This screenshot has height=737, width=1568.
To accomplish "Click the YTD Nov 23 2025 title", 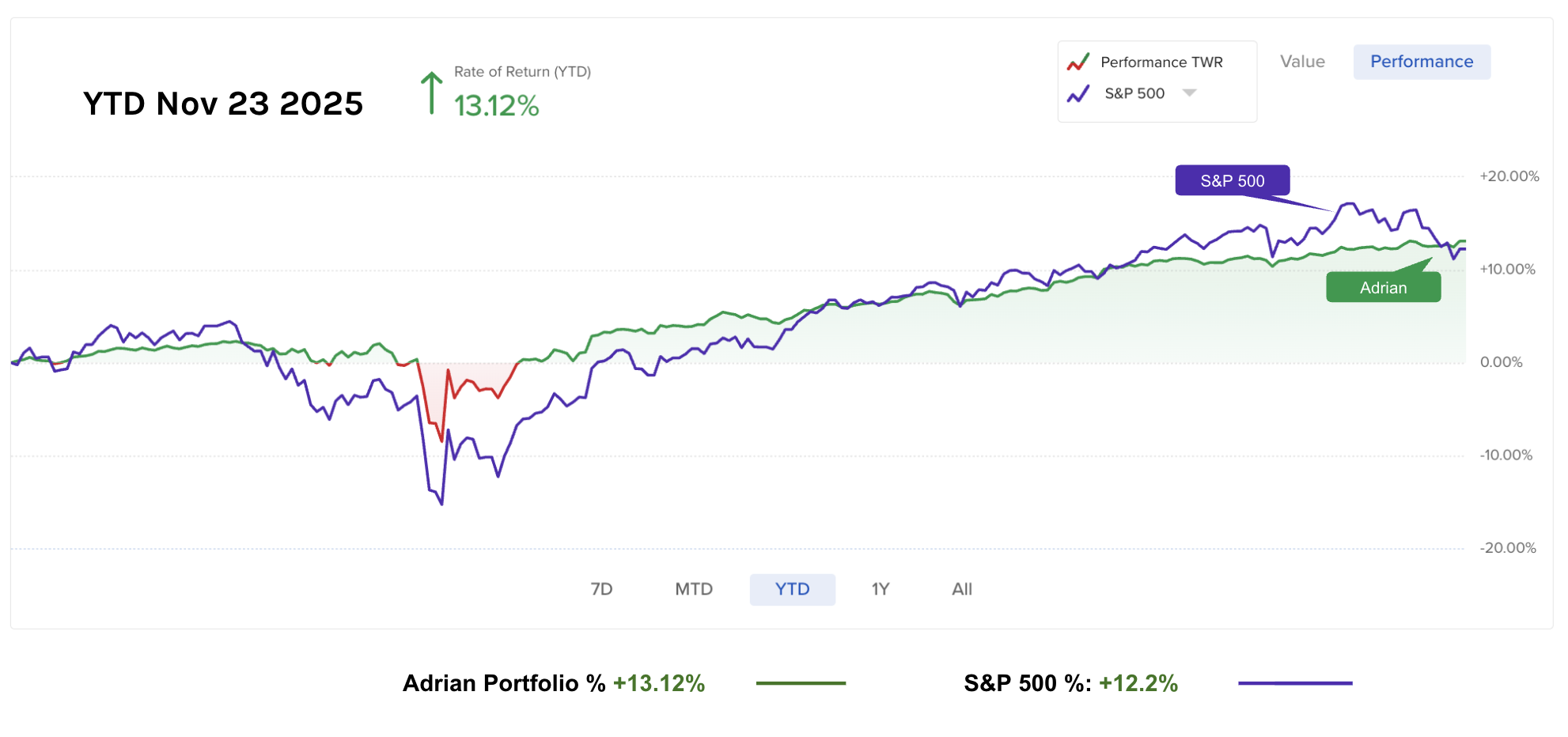I will point(223,104).
